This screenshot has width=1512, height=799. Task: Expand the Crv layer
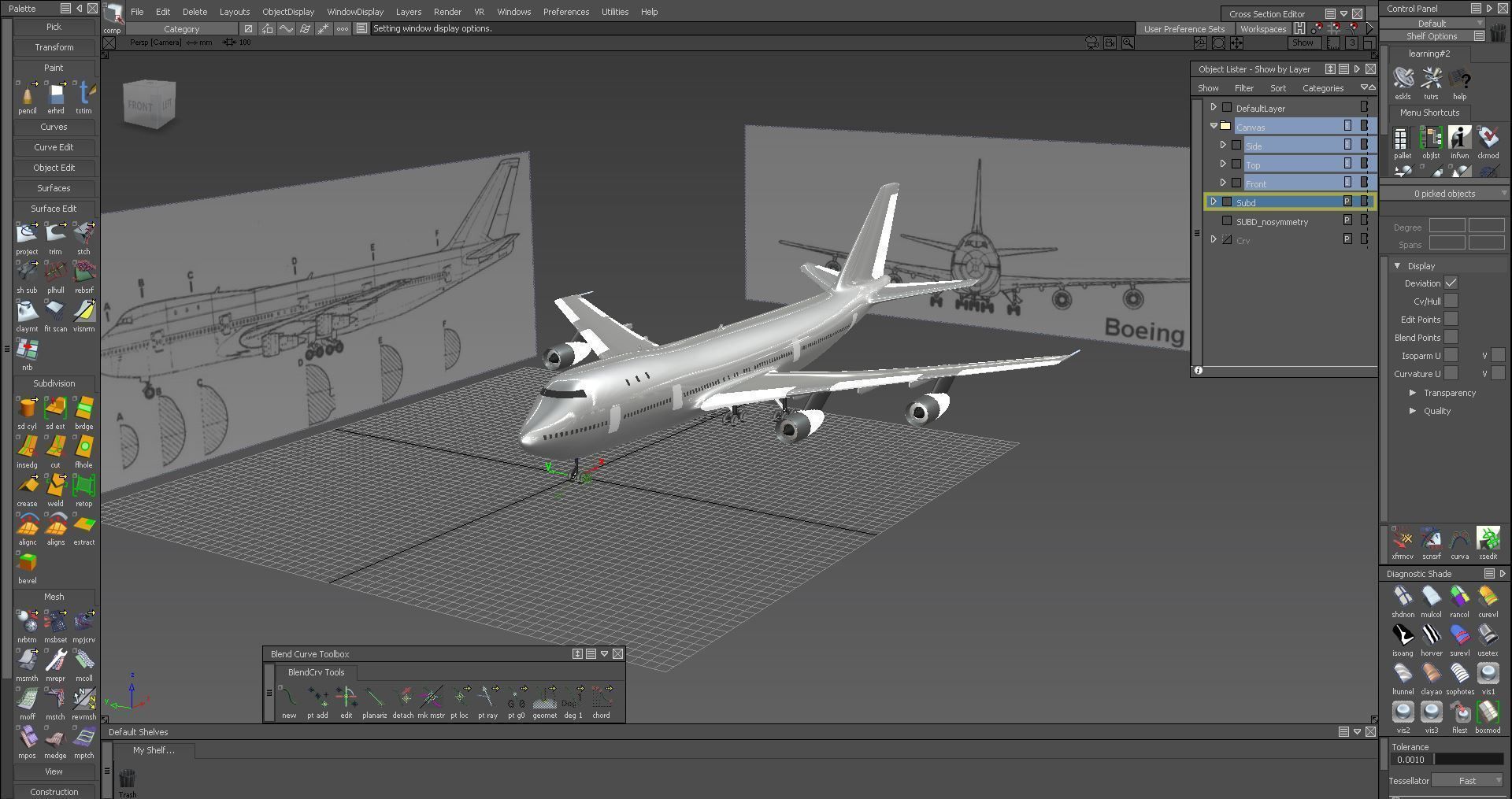(1214, 239)
